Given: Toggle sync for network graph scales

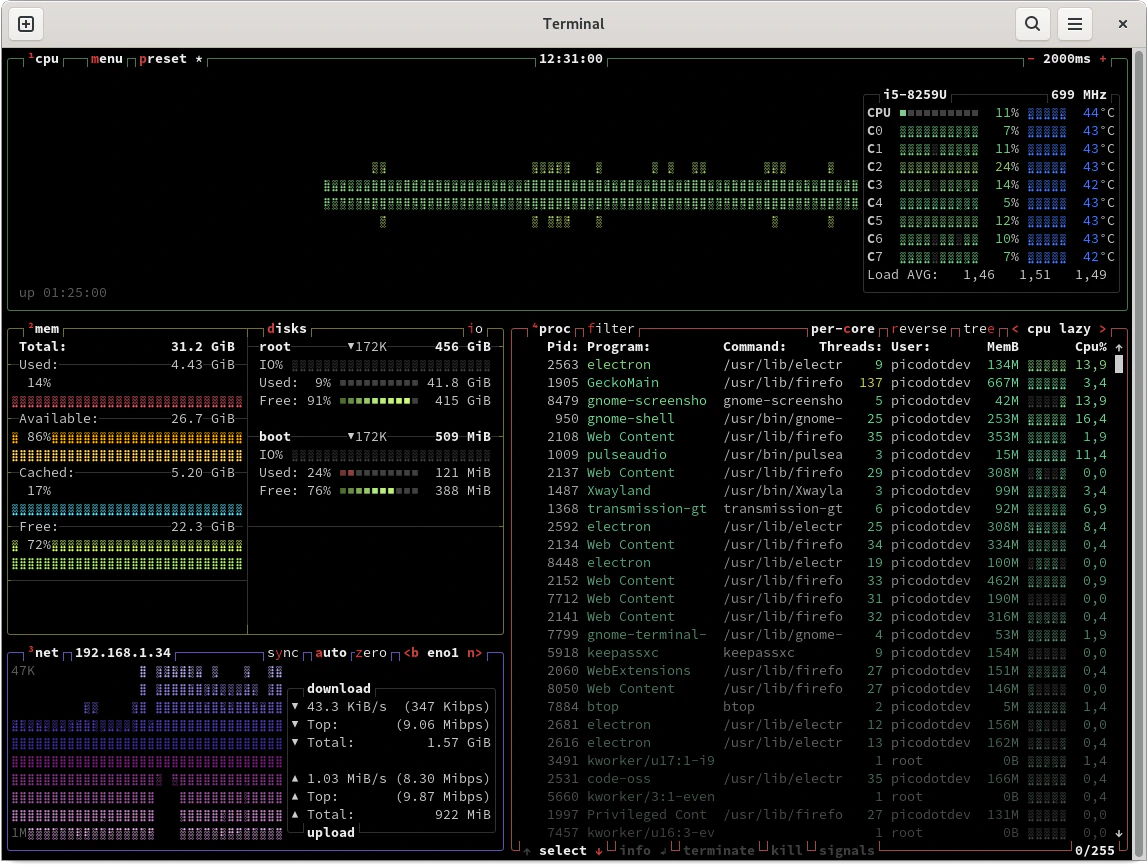Looking at the screenshot, I should [x=283, y=652].
